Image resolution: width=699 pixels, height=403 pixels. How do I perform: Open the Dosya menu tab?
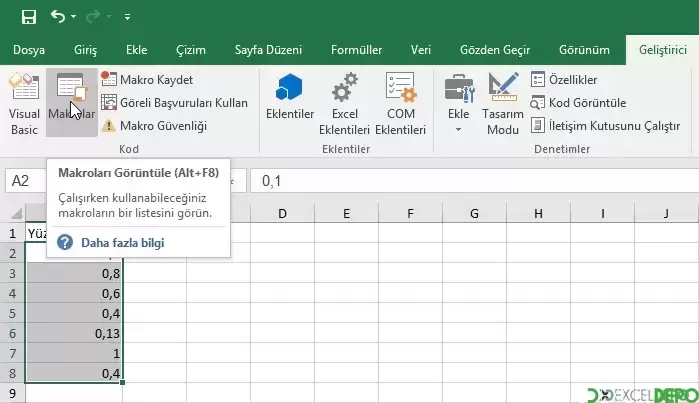click(27, 49)
